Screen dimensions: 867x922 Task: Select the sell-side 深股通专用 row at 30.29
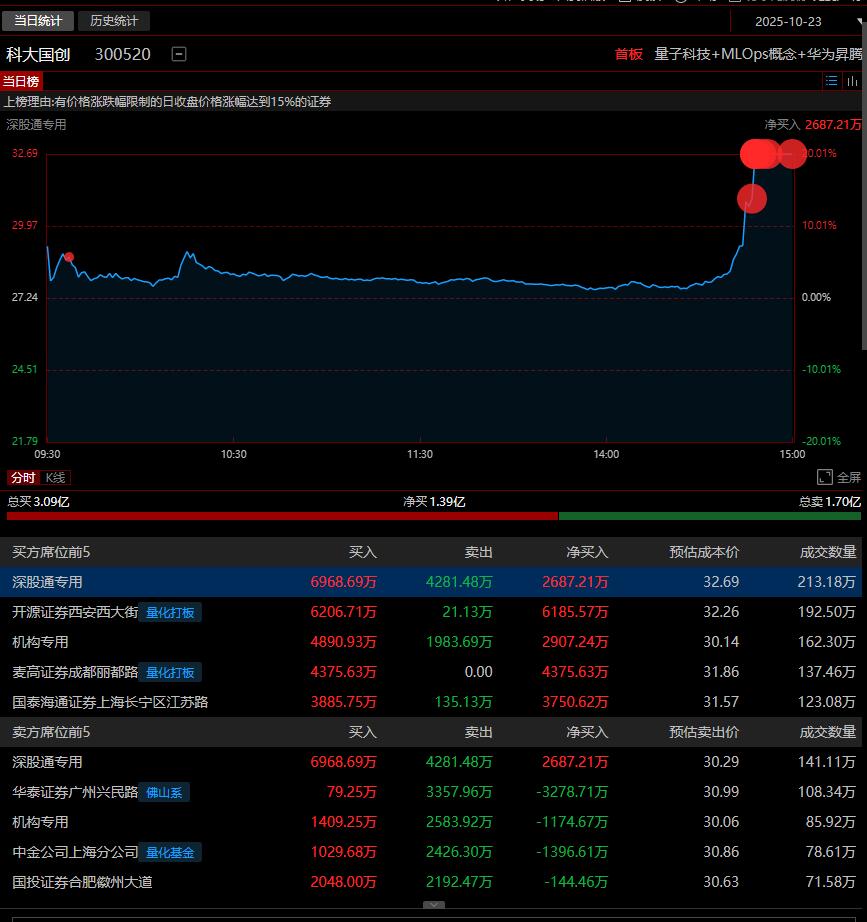click(x=431, y=762)
